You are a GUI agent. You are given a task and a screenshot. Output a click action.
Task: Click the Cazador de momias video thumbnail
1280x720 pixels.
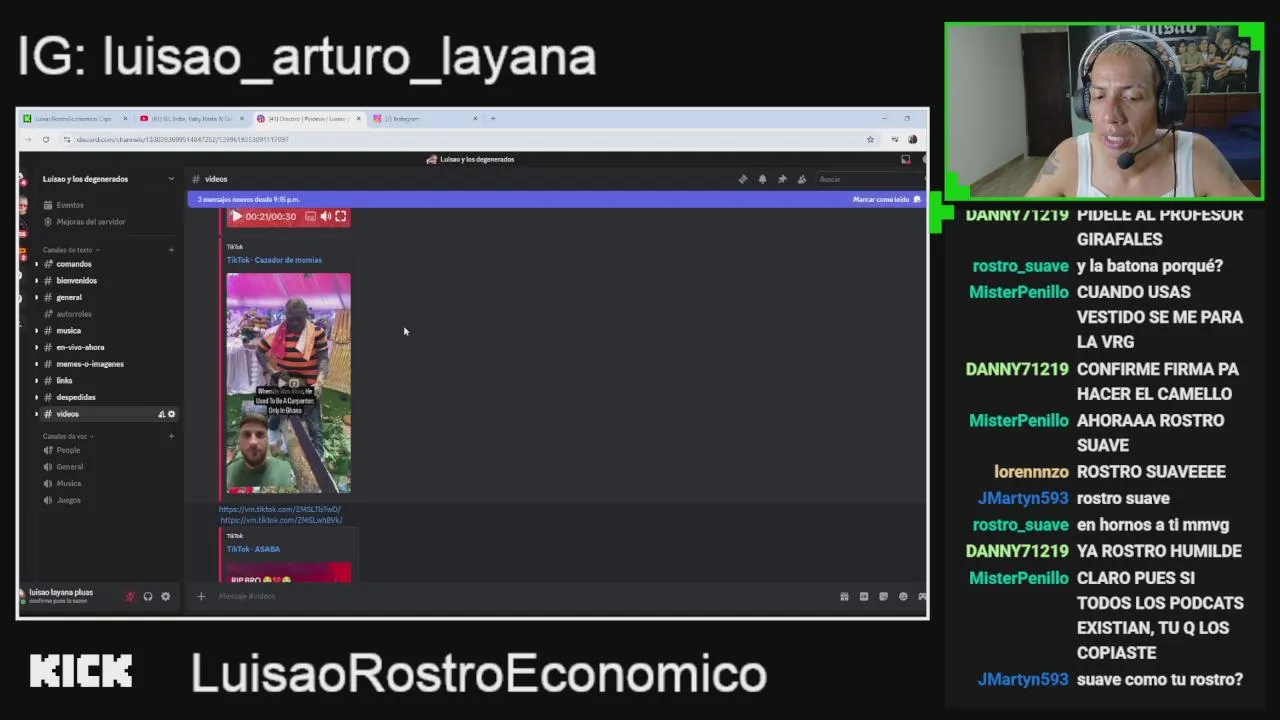(x=289, y=383)
